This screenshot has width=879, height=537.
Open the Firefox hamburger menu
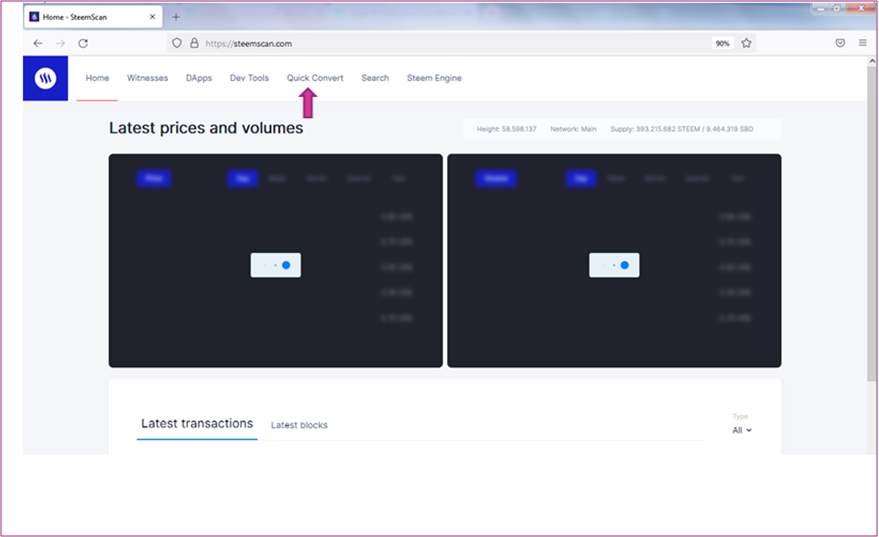pos(863,43)
